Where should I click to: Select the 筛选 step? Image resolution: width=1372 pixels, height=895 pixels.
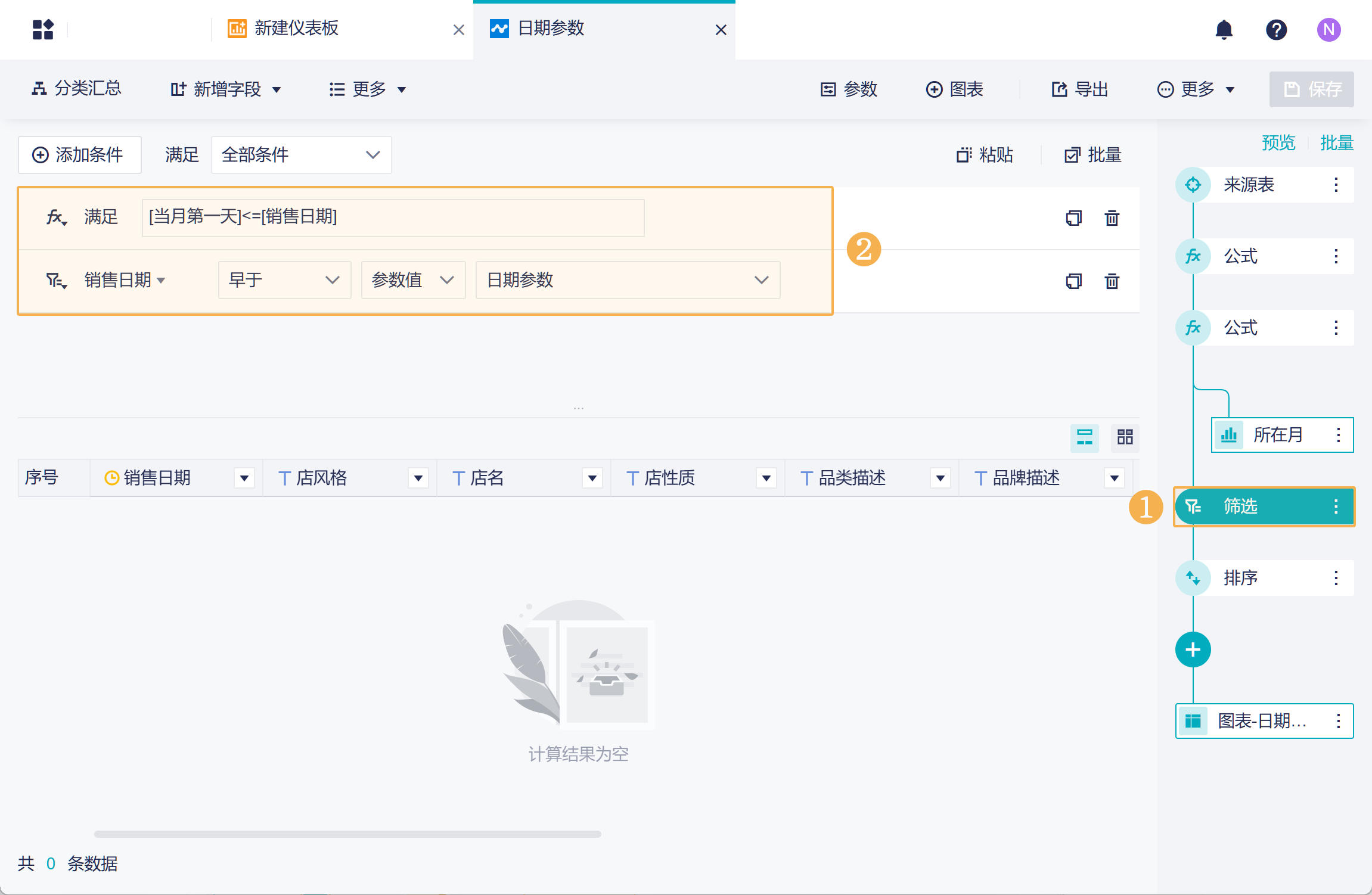[x=1264, y=506]
